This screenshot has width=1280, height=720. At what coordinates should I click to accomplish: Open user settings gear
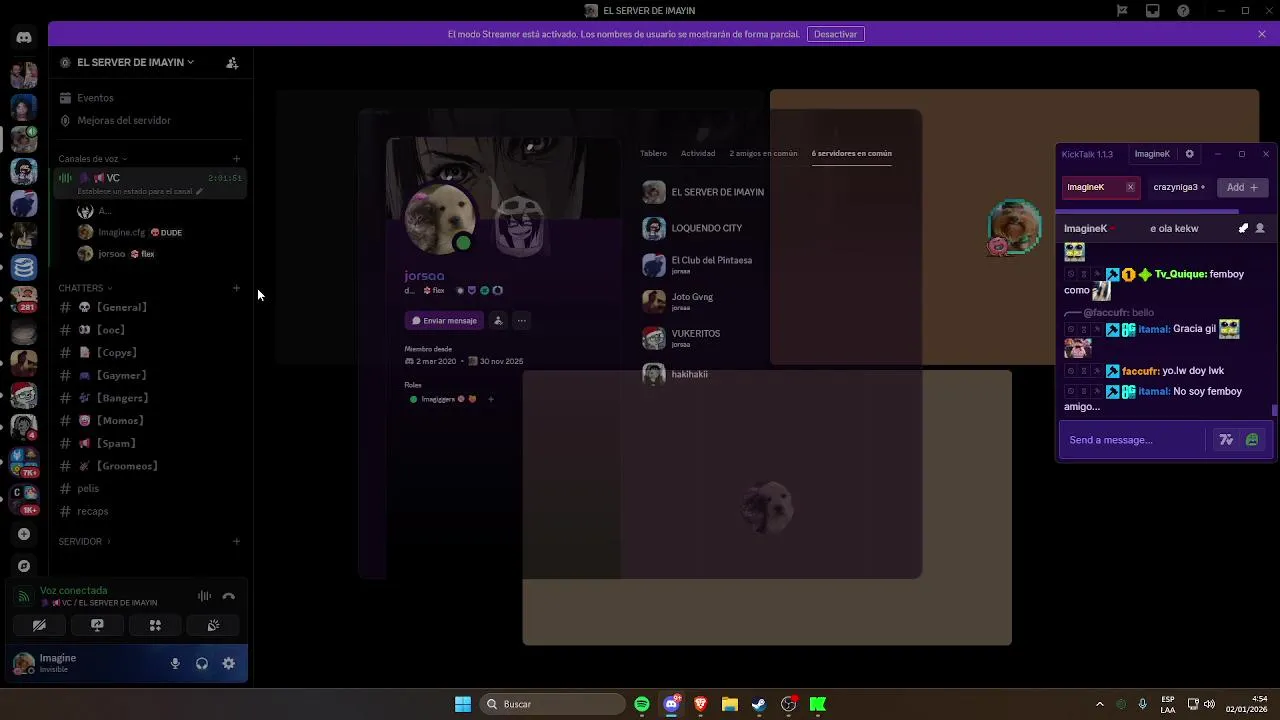click(229, 663)
